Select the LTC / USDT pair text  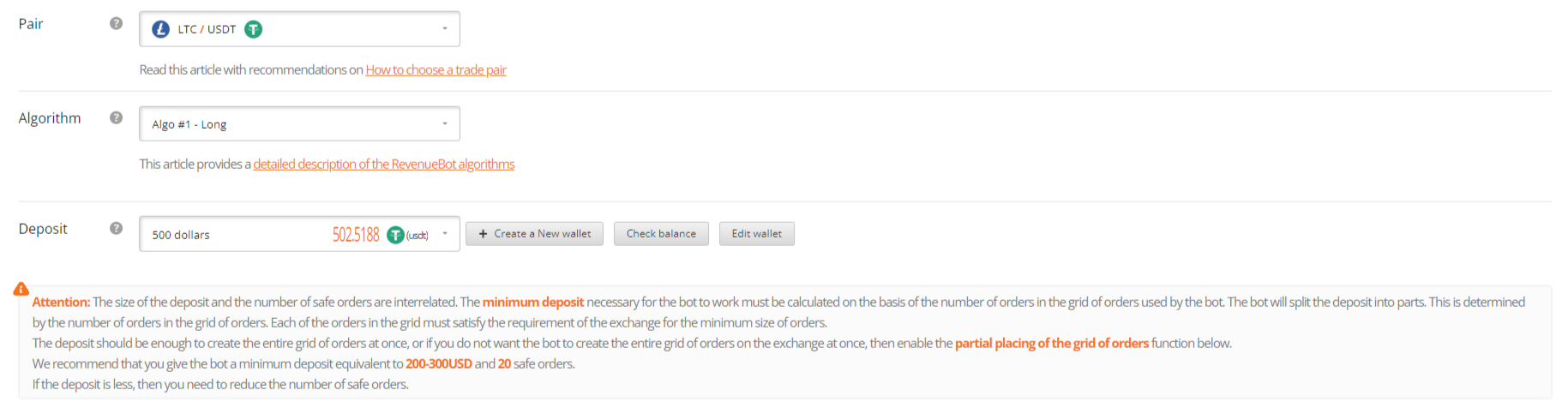point(207,29)
